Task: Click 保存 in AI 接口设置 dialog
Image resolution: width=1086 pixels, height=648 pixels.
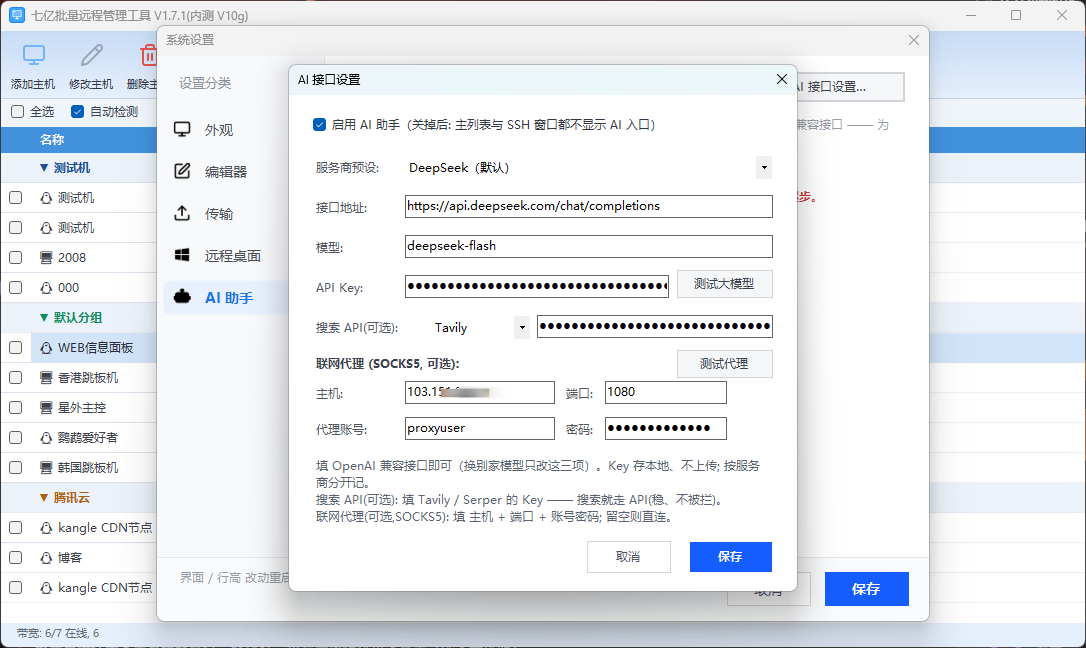Action: tap(731, 557)
